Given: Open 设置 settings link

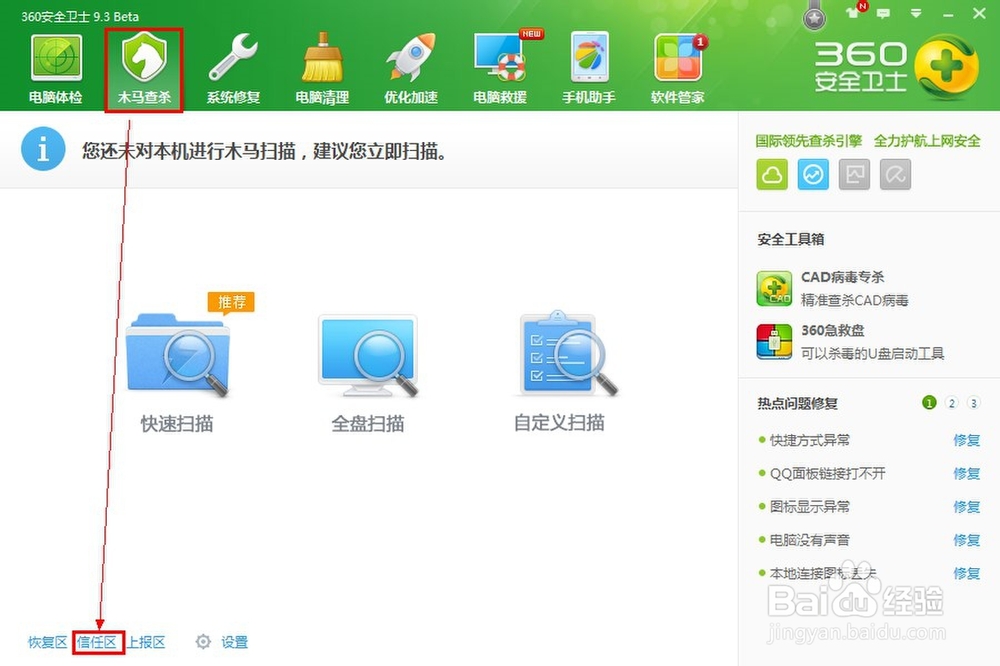Looking at the screenshot, I should coord(234,642).
